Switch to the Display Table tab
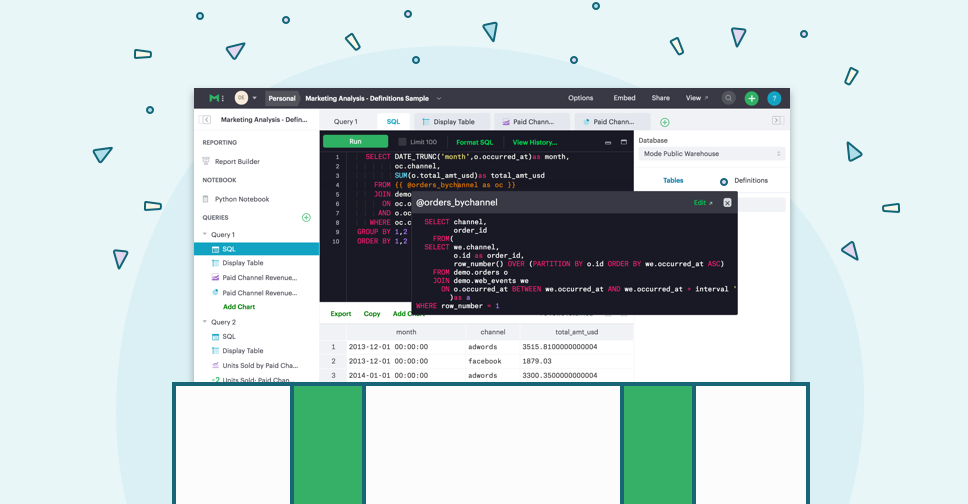The height and width of the screenshot is (504, 968). pyautogui.click(x=453, y=122)
